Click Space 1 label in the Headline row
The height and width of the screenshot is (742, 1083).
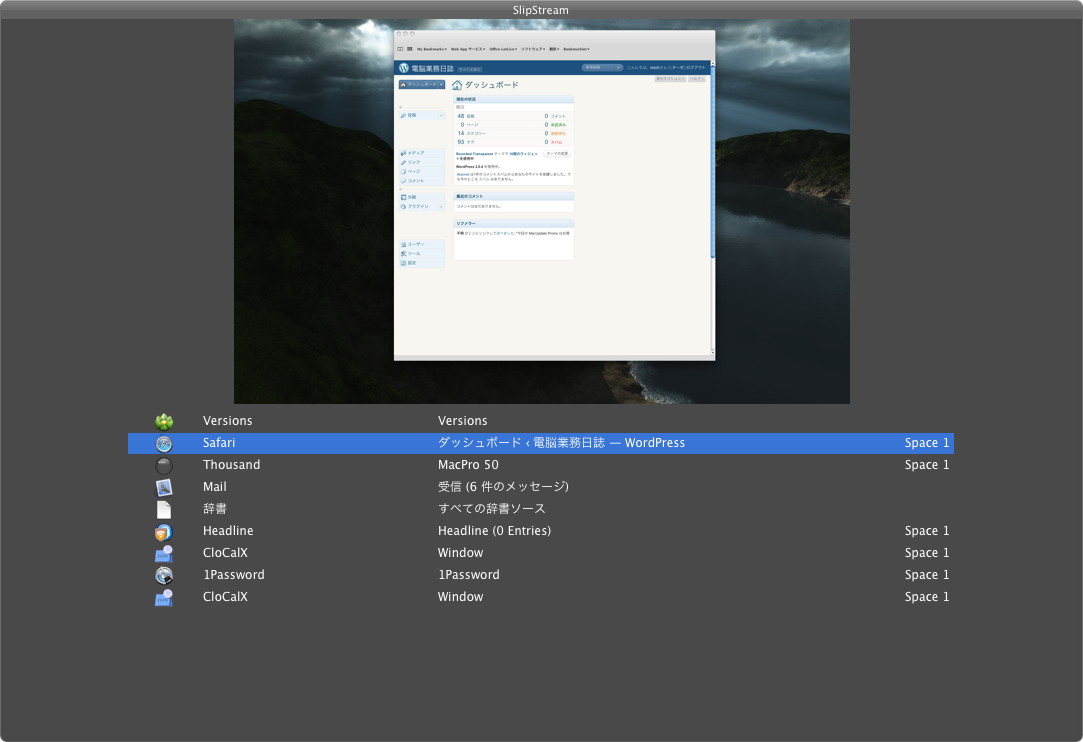pos(927,531)
